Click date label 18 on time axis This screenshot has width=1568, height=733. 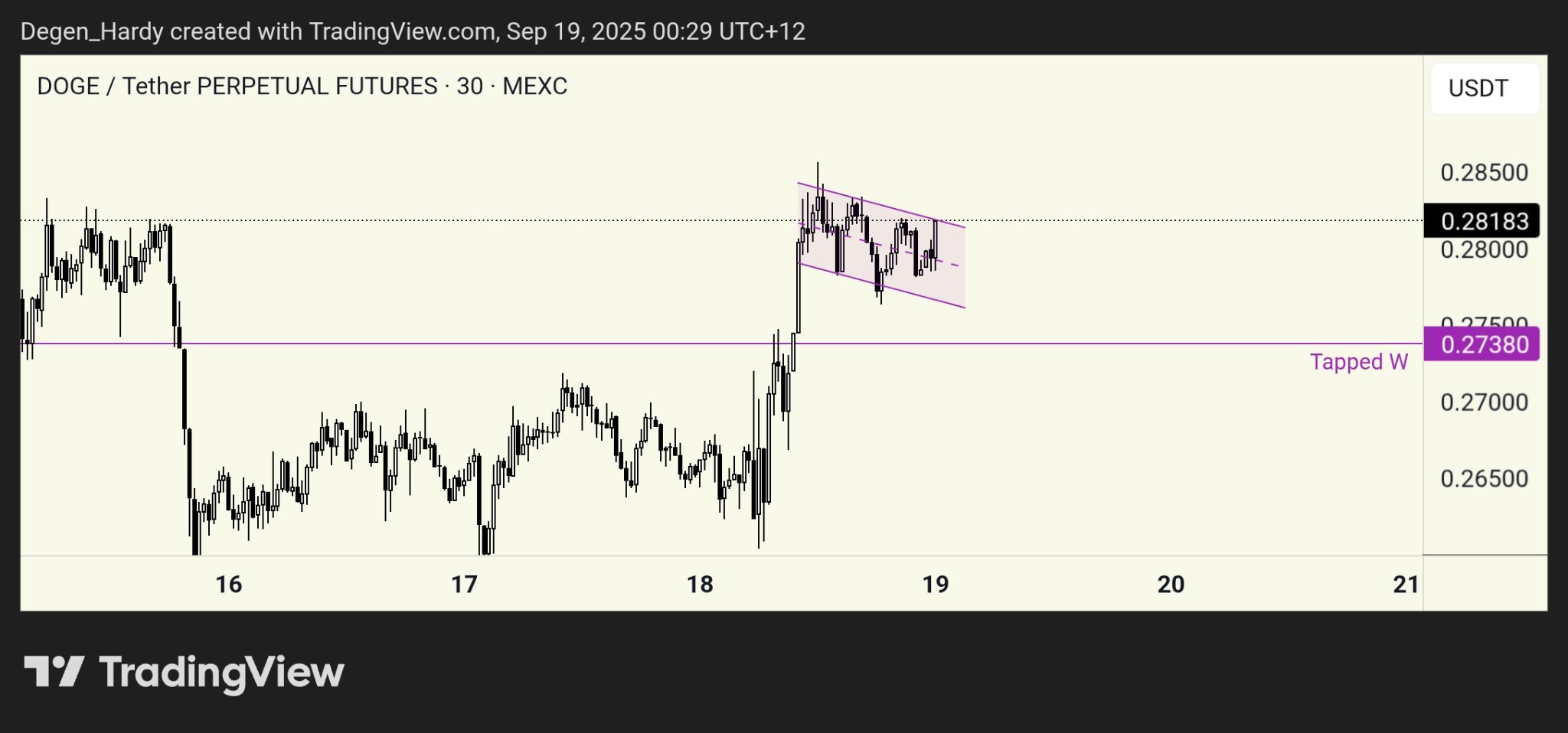click(x=700, y=585)
